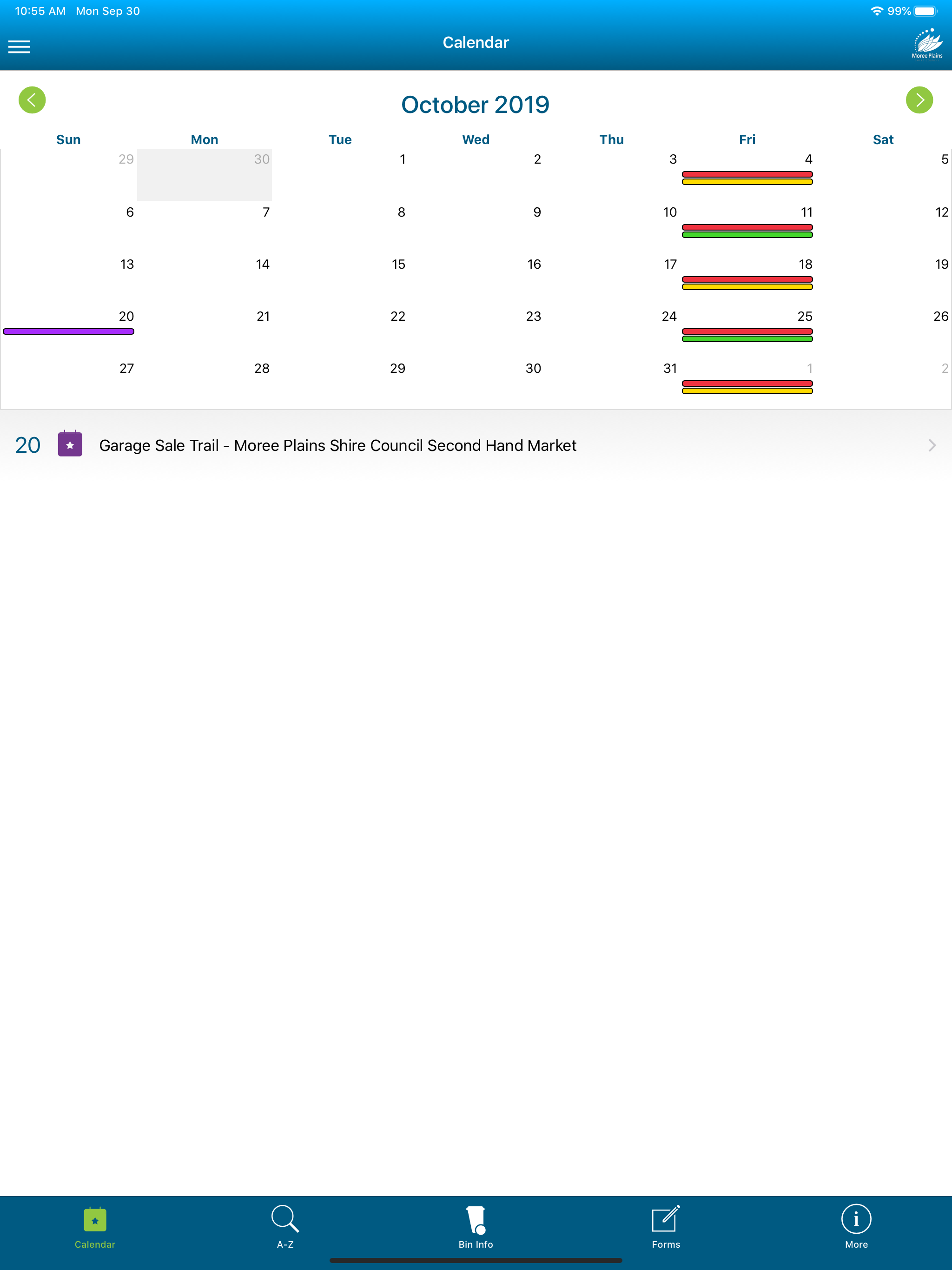This screenshot has height=1270, width=952.
Task: Select October 3 in the calendar
Action: 612,174
